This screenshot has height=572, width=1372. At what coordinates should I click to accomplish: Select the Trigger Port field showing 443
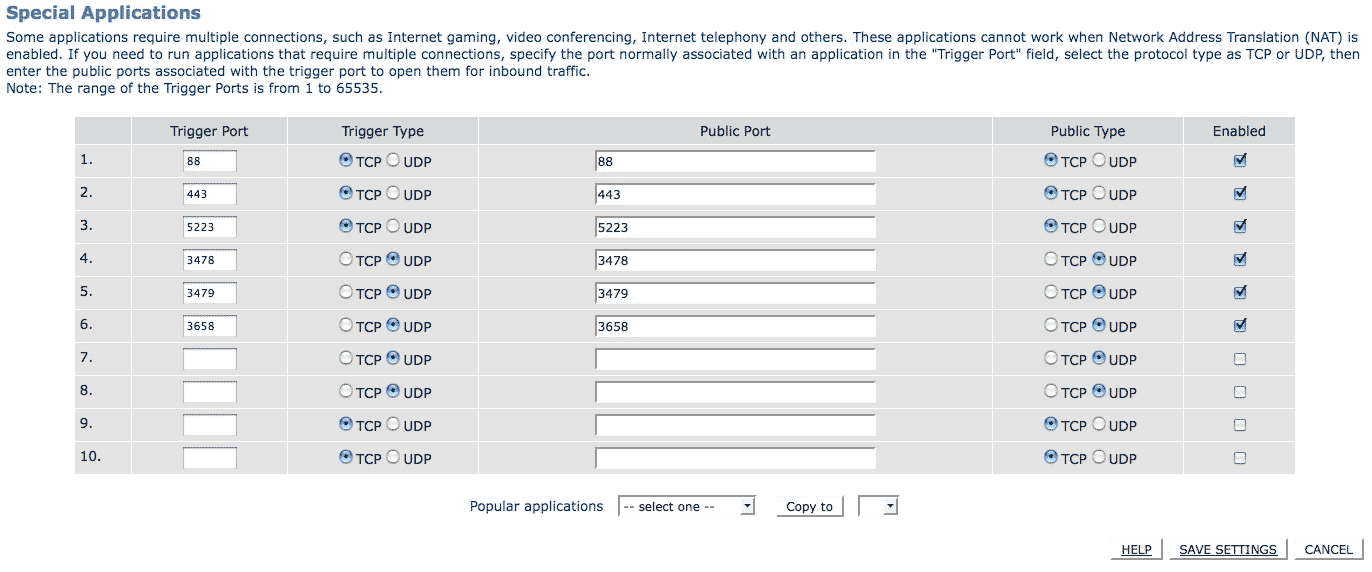point(210,194)
